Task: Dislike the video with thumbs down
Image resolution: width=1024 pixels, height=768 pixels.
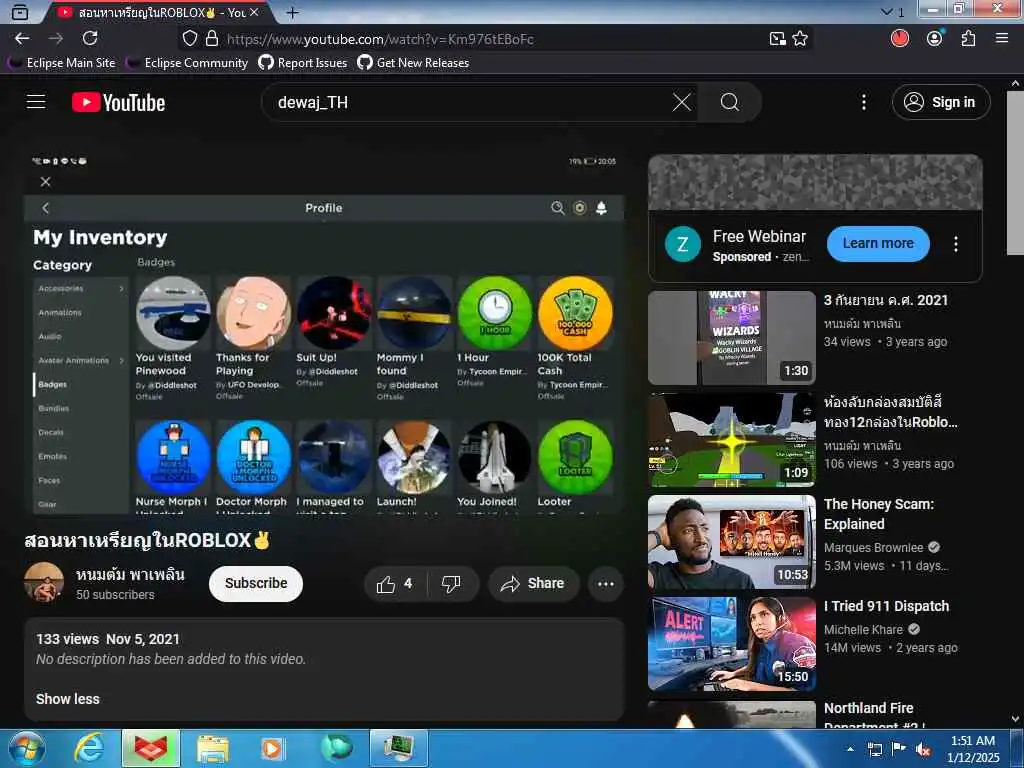Action: [x=451, y=583]
